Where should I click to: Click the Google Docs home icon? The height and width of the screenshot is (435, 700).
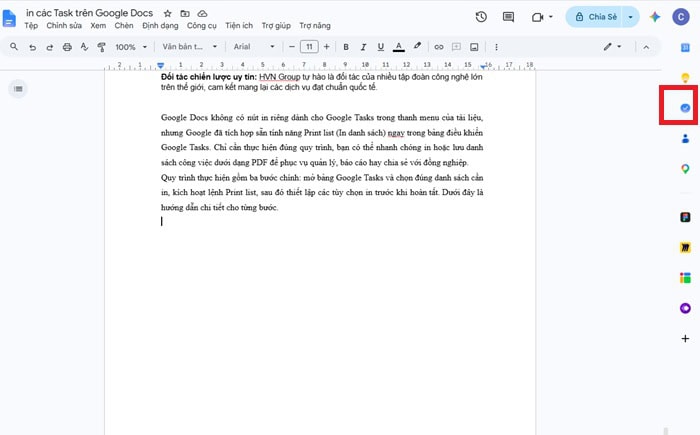[x=9, y=19]
